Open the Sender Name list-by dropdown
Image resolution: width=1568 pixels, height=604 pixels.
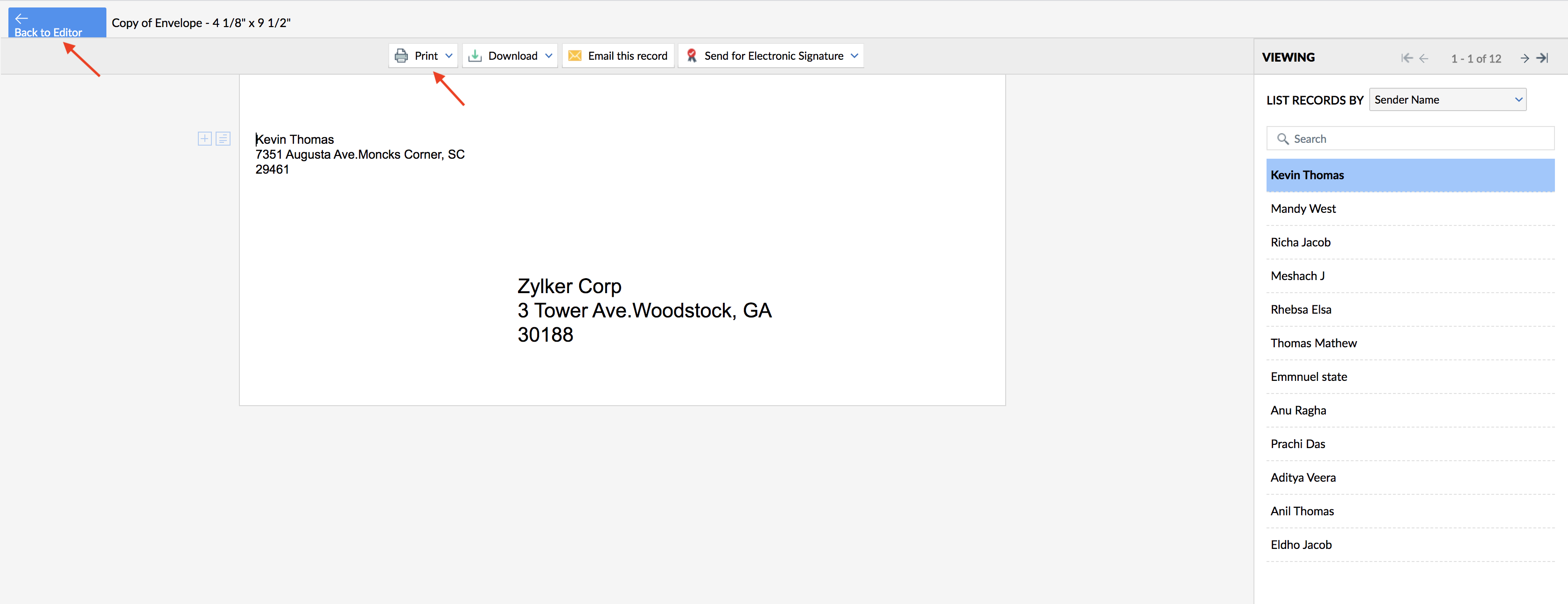tap(1448, 100)
